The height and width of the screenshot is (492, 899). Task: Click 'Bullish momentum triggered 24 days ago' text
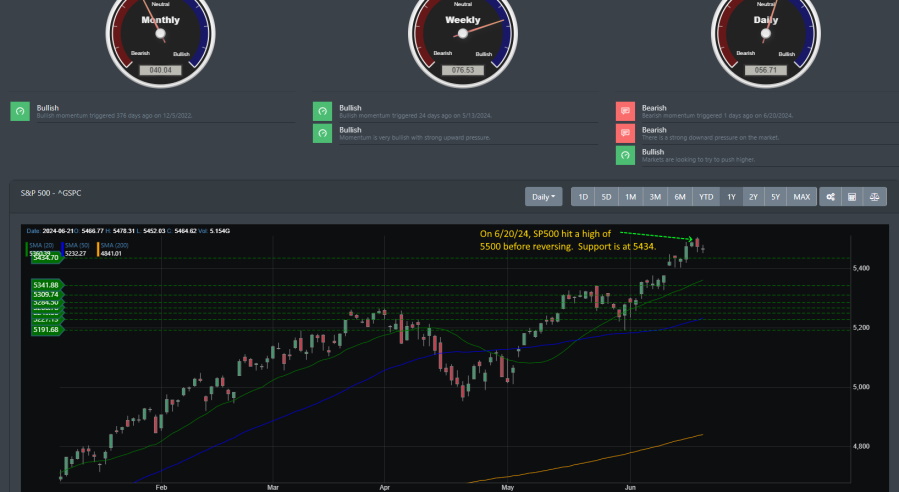(415, 116)
